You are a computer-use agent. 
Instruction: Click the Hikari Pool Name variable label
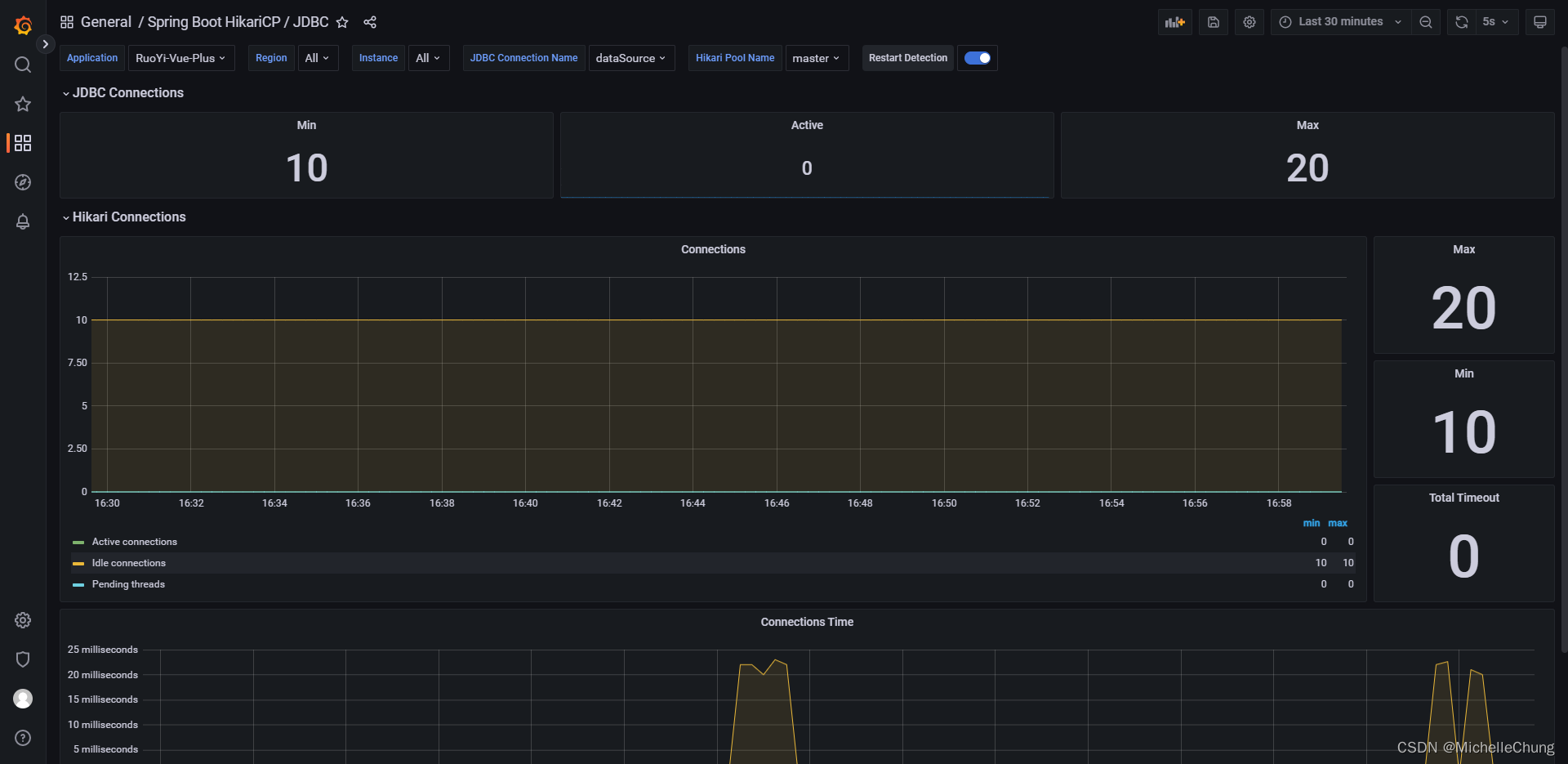[x=735, y=58]
